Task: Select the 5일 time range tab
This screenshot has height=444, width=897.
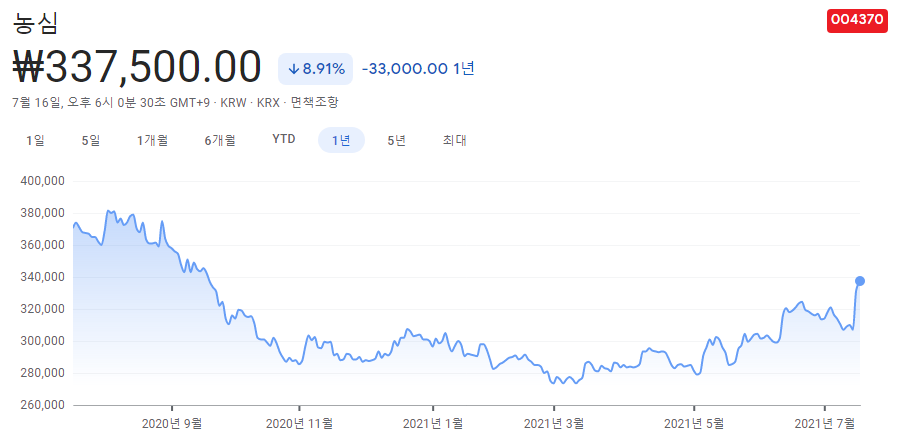Action: coord(91,140)
